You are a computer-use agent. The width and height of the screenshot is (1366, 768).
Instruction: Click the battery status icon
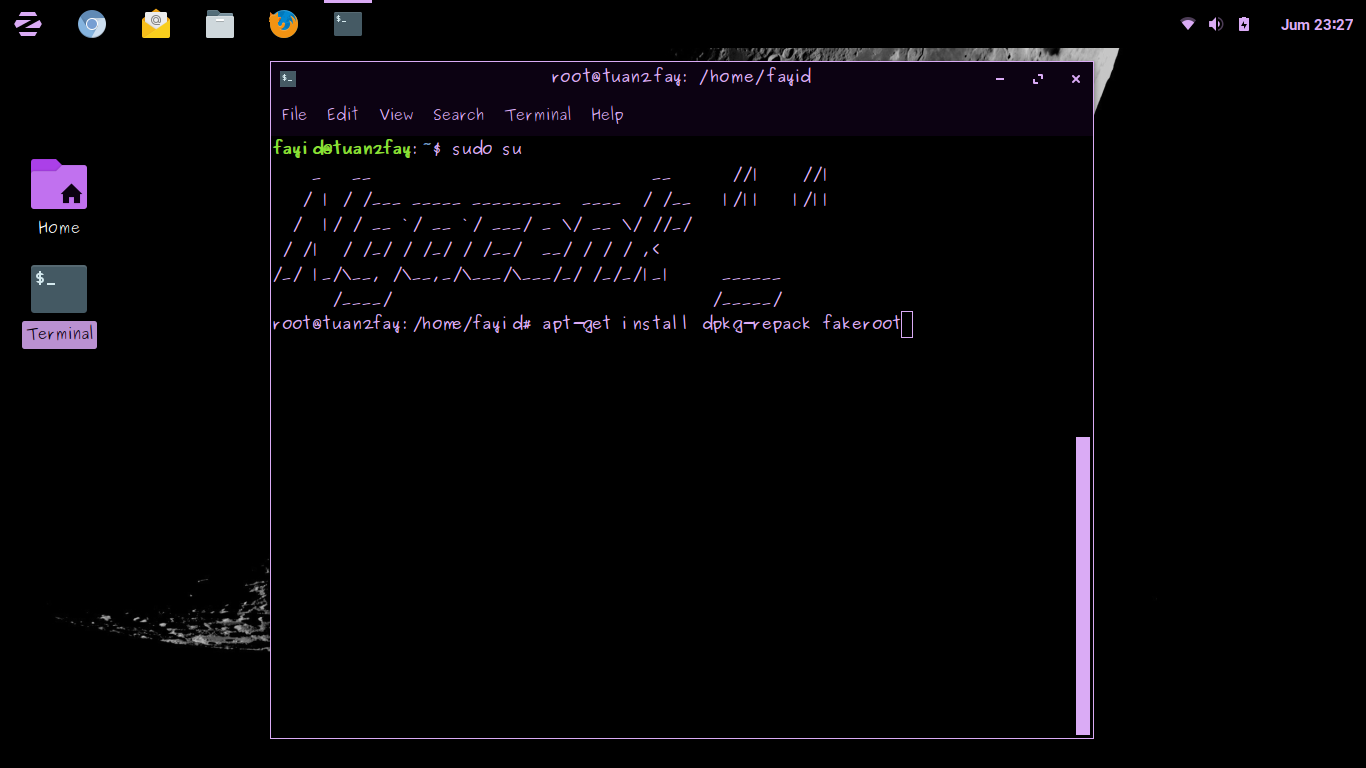coord(1243,24)
